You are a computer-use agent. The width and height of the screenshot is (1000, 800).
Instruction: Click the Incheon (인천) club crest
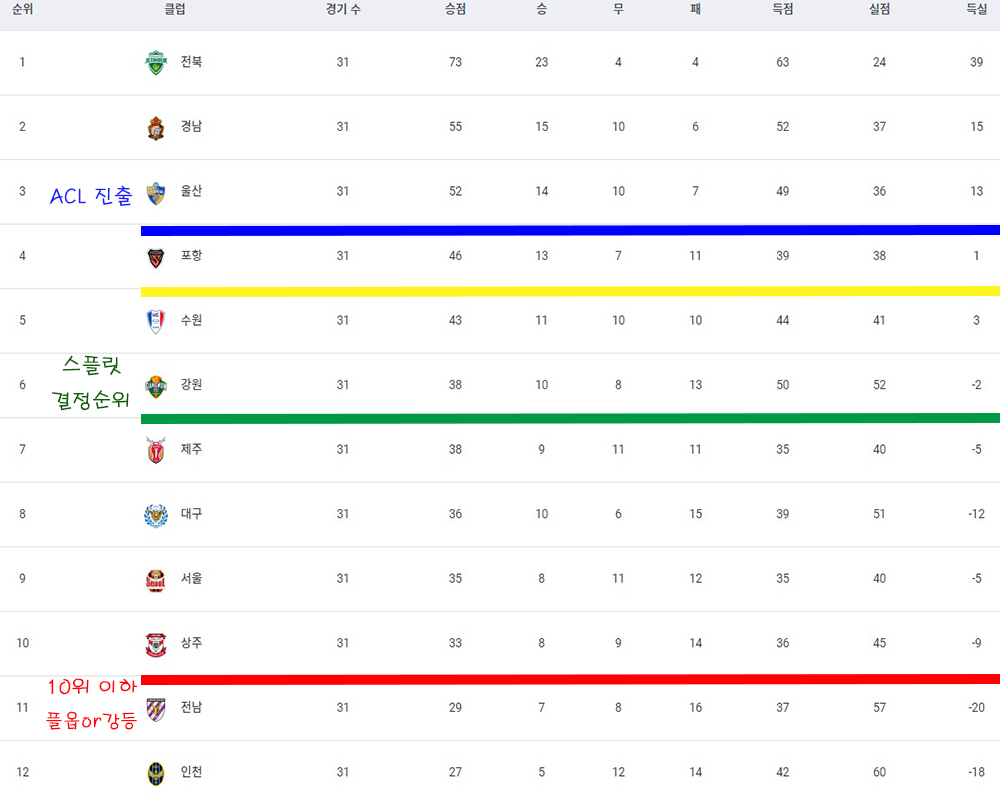pyautogui.click(x=156, y=773)
